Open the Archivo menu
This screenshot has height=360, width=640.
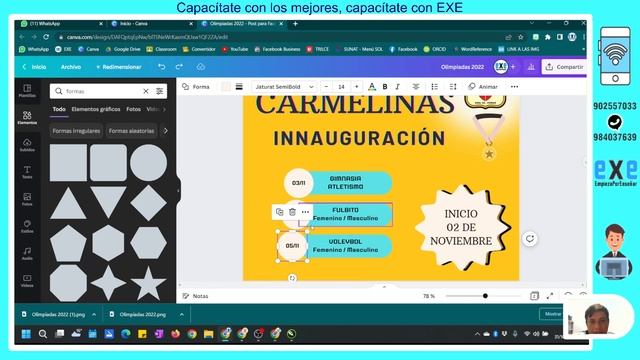click(x=71, y=67)
